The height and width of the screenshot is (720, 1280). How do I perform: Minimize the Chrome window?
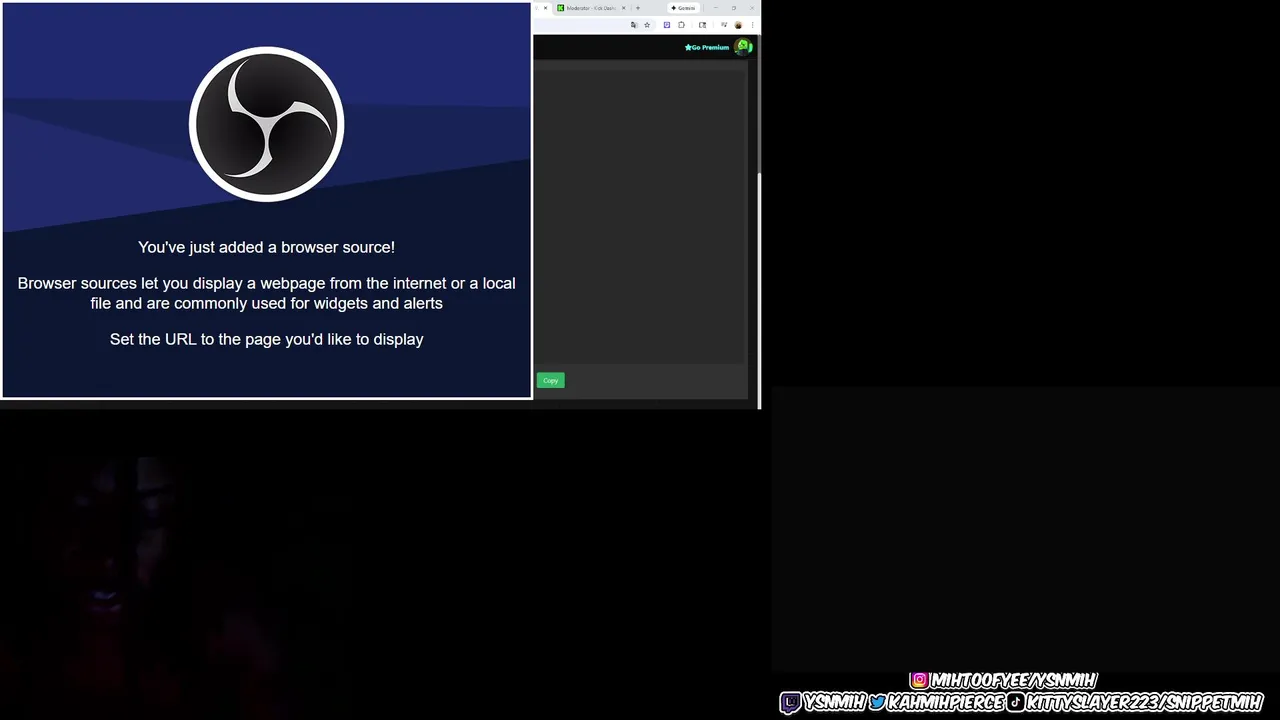click(716, 8)
